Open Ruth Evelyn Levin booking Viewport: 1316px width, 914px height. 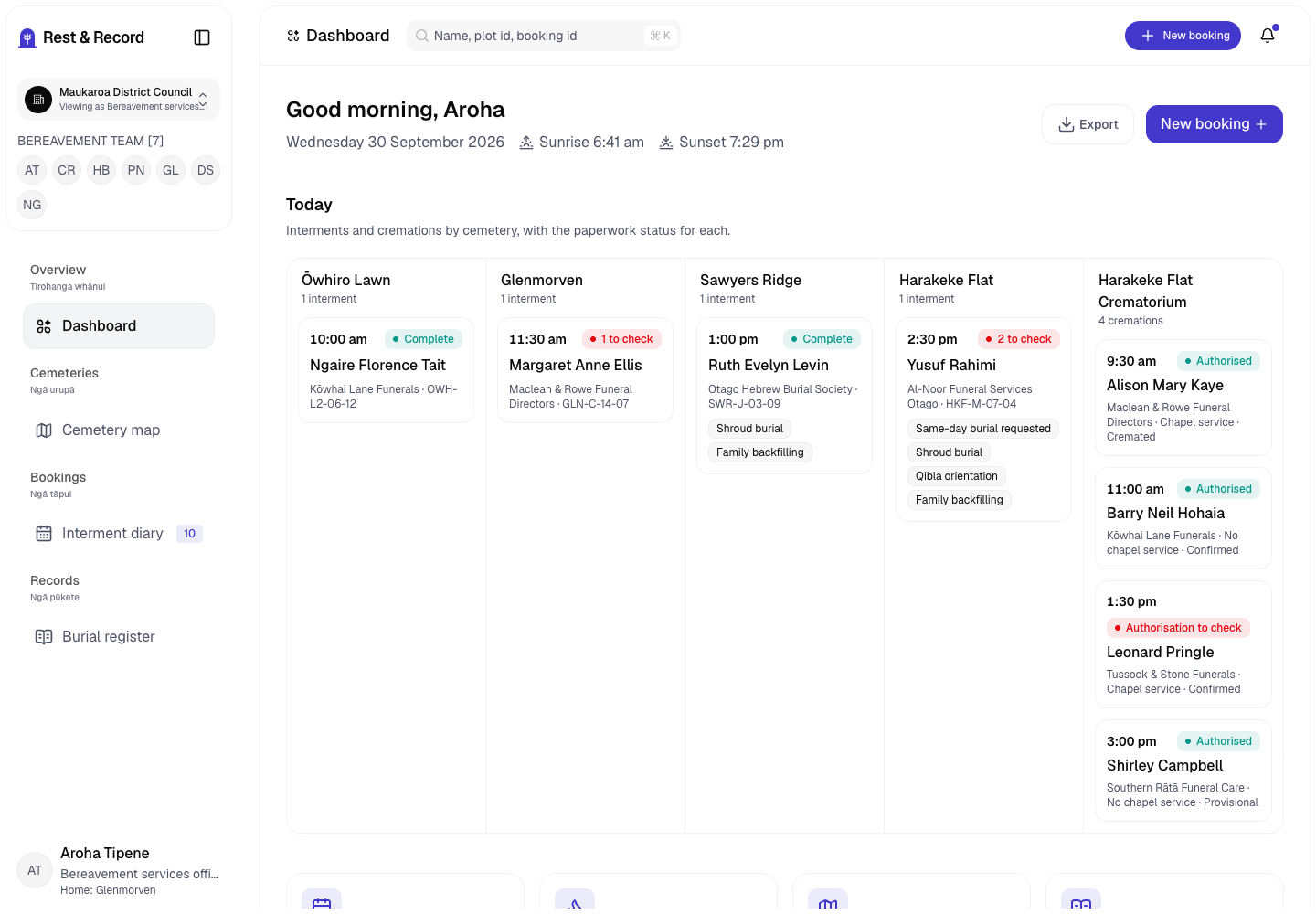(784, 396)
